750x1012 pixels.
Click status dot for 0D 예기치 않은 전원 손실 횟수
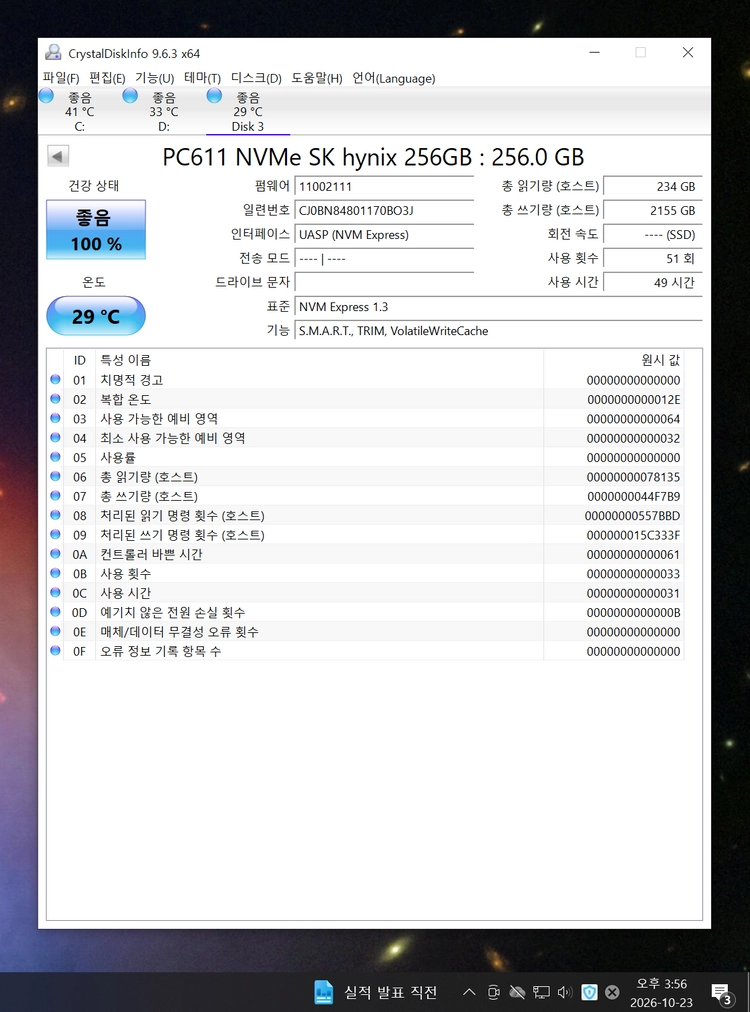pyautogui.click(x=56, y=612)
